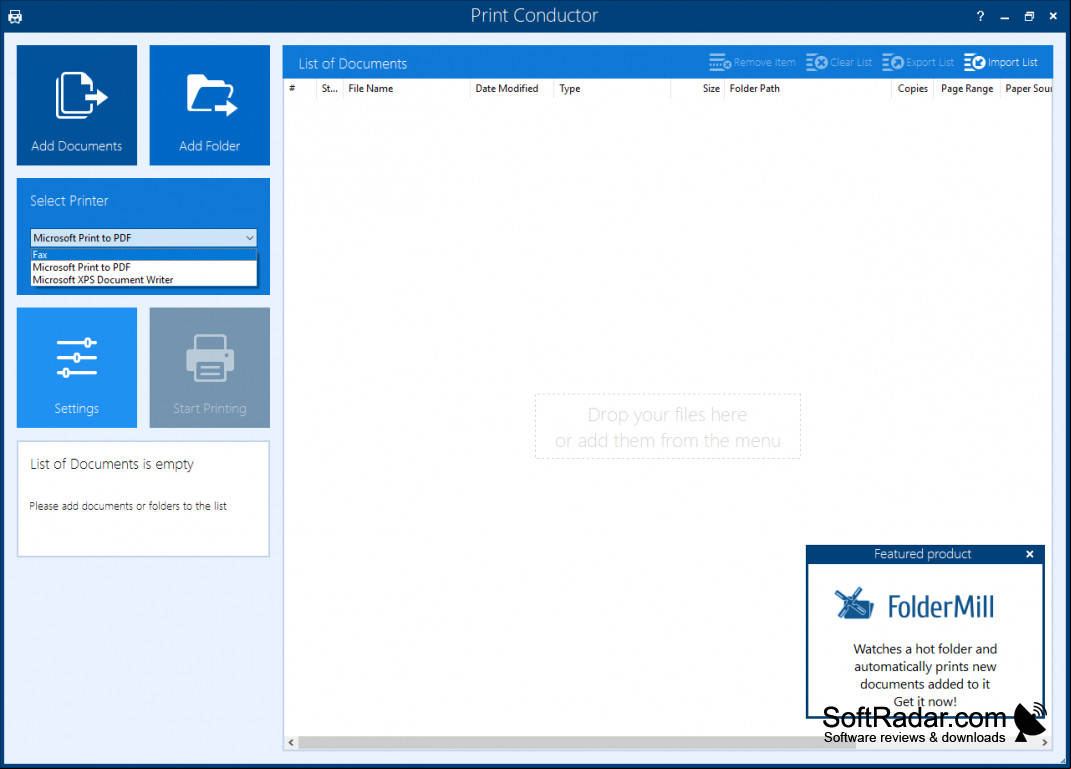Screen dimensions: 1071x769
Task: Click the Copies column header
Action: pos(913,88)
